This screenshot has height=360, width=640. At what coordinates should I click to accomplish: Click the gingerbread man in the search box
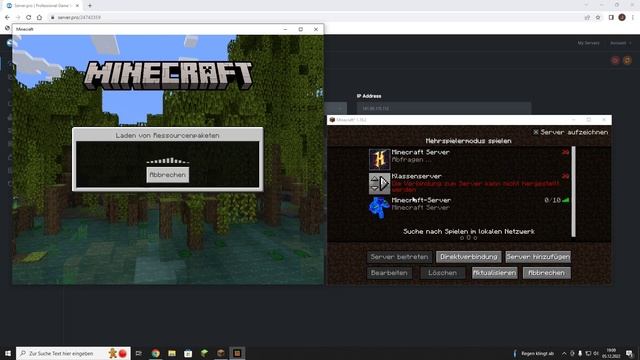point(113,353)
